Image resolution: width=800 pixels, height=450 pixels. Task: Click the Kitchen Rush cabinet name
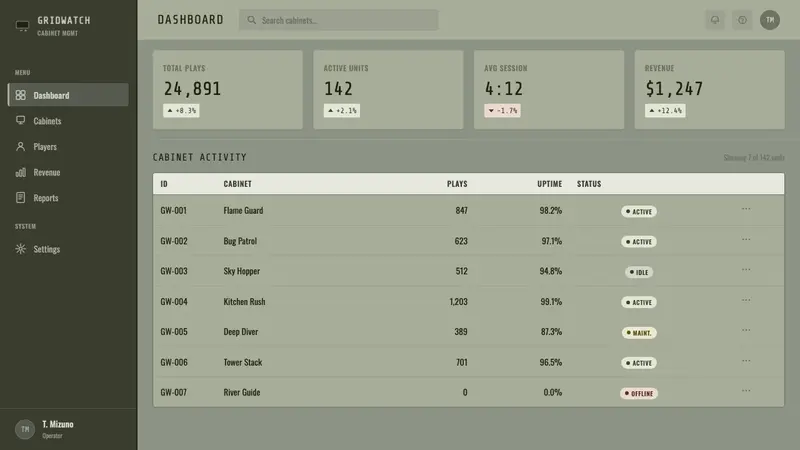244,302
